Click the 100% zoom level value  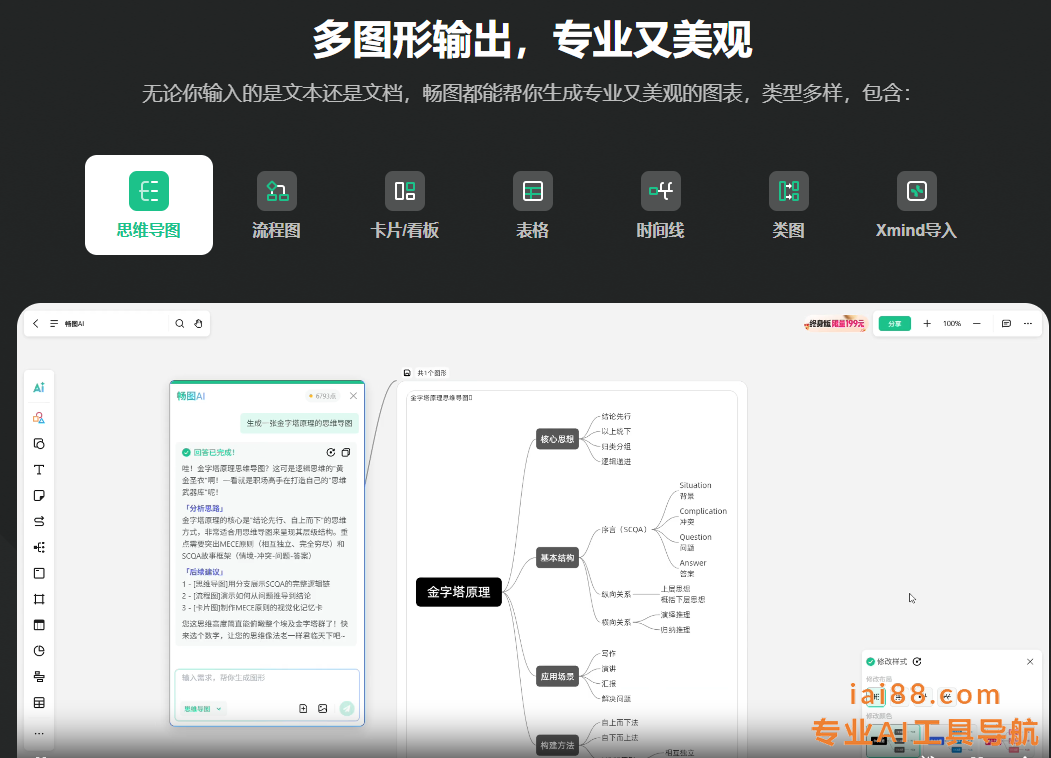tap(952, 324)
